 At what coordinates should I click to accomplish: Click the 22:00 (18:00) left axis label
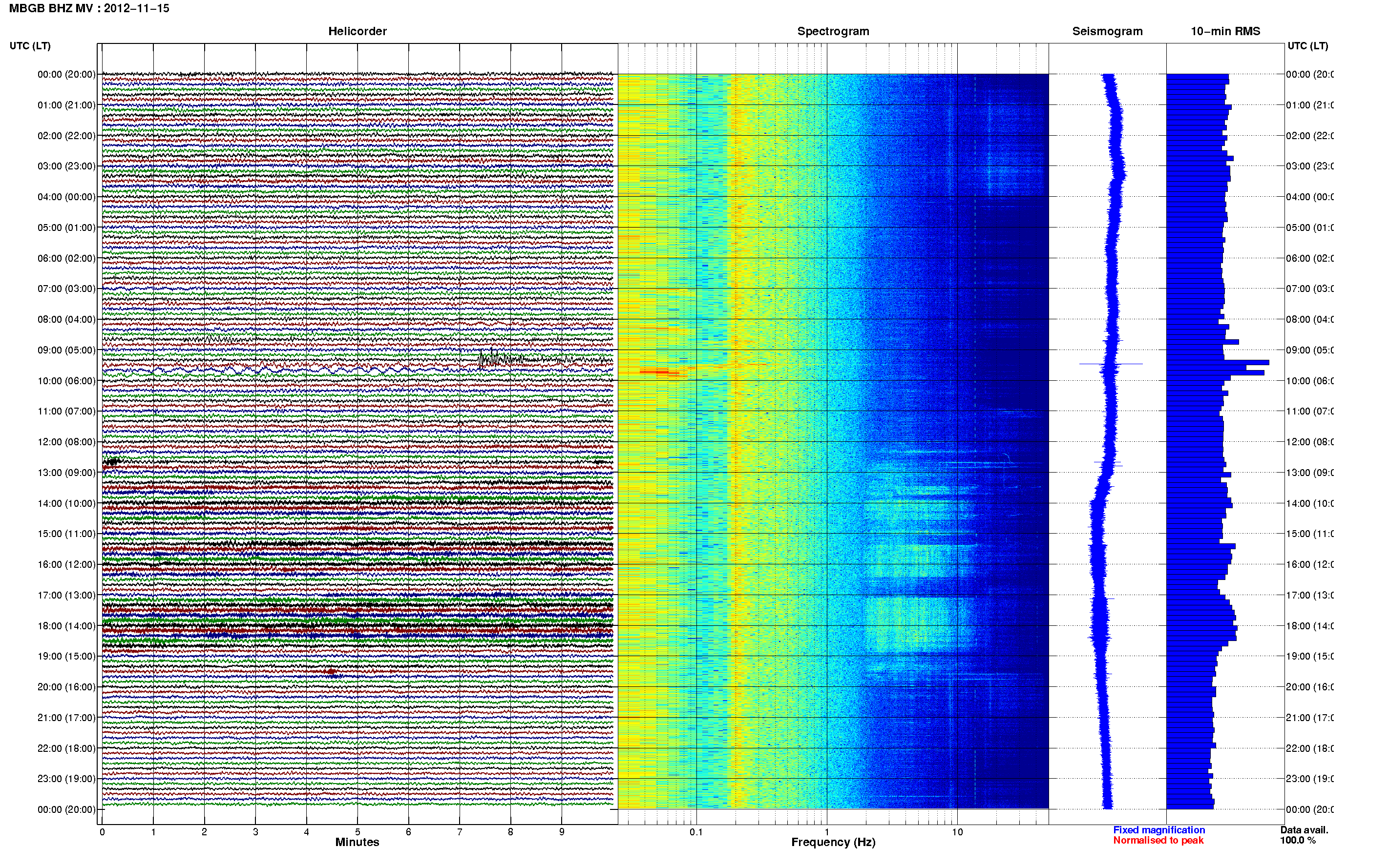(66, 748)
